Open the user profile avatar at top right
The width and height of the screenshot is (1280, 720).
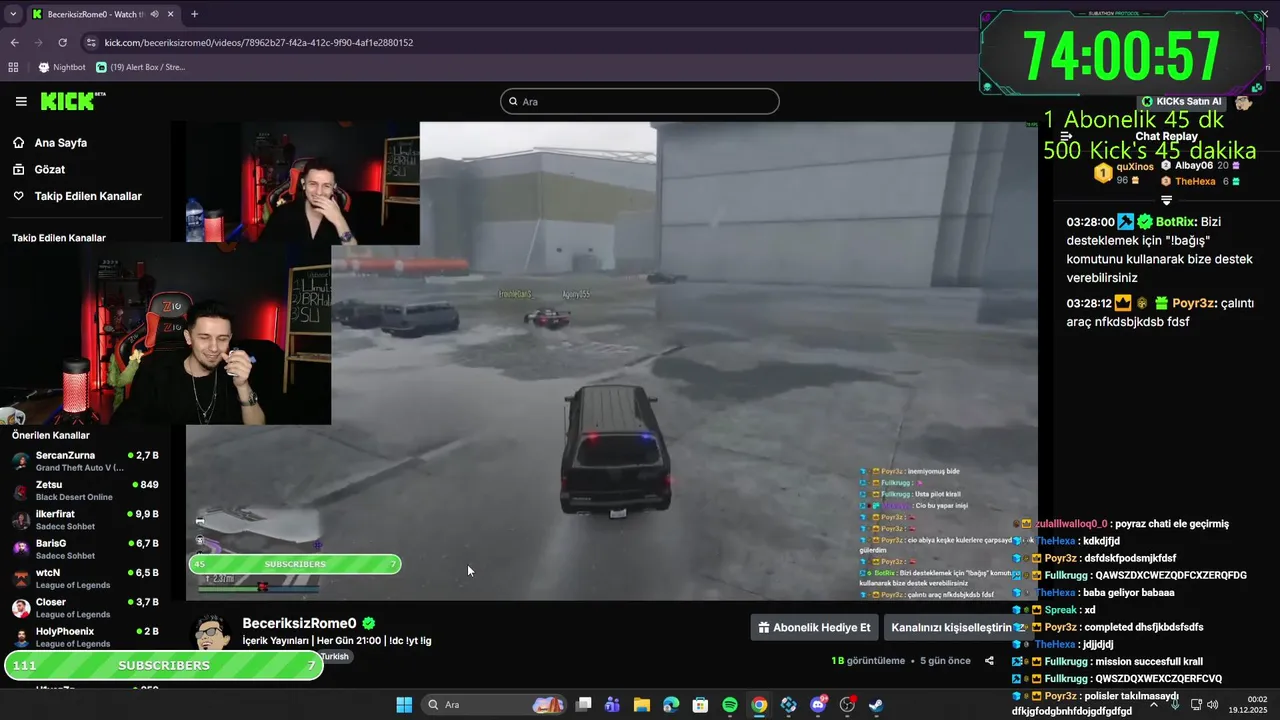(1243, 101)
